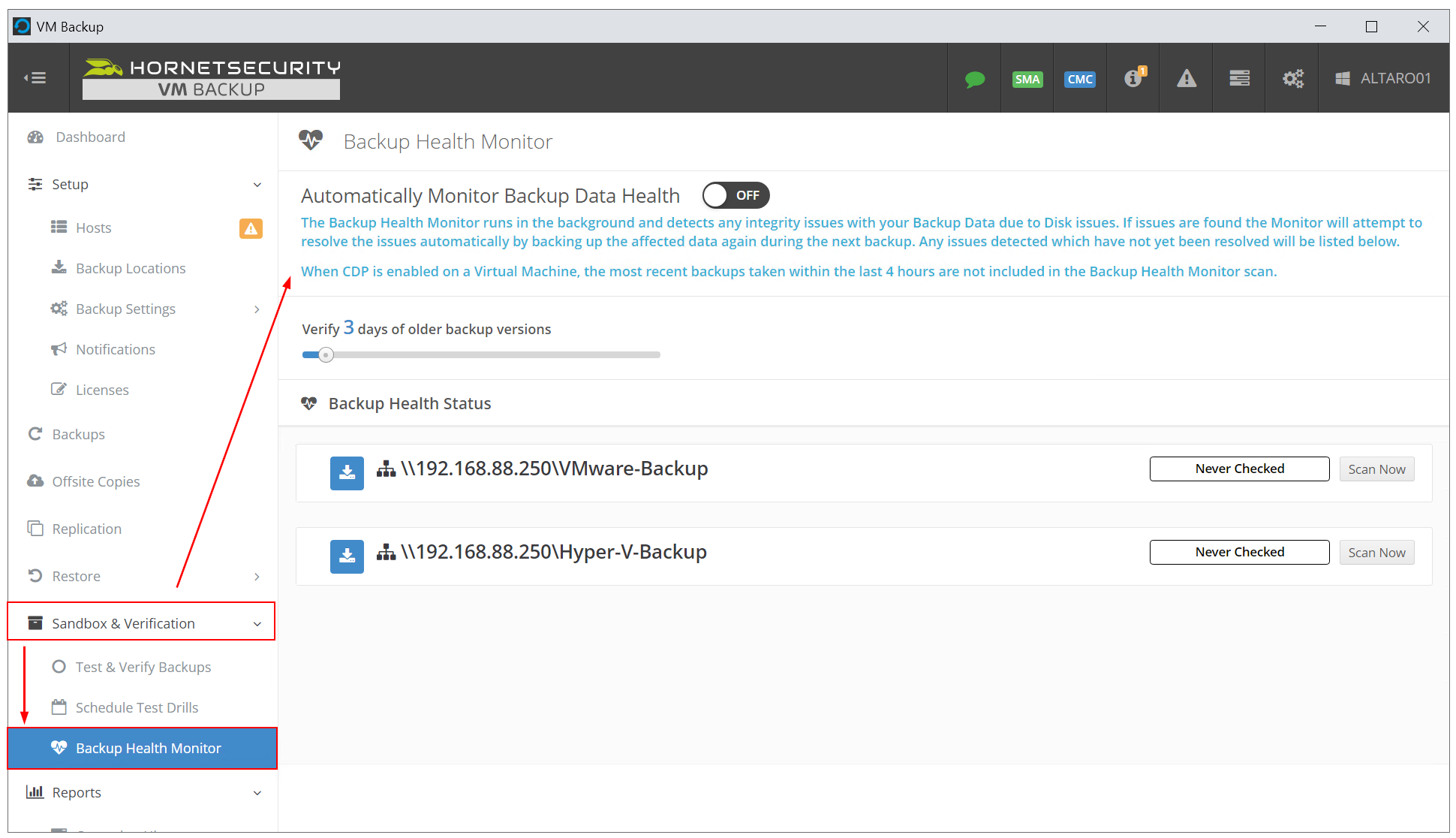Click the Hyper-V-Backup download icon
The image size is (1456, 838).
coord(347,556)
